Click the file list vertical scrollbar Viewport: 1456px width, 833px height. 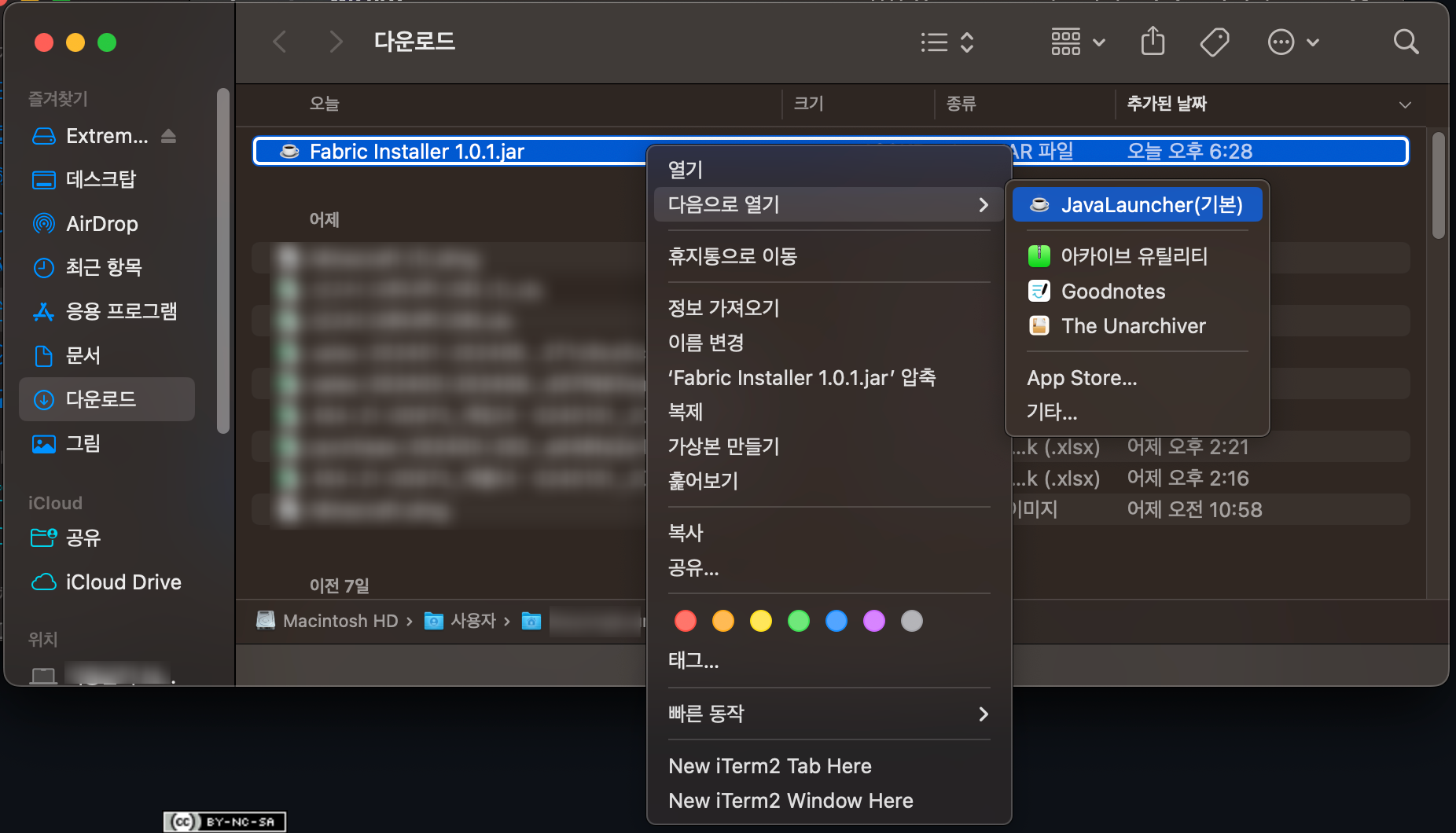[1438, 185]
